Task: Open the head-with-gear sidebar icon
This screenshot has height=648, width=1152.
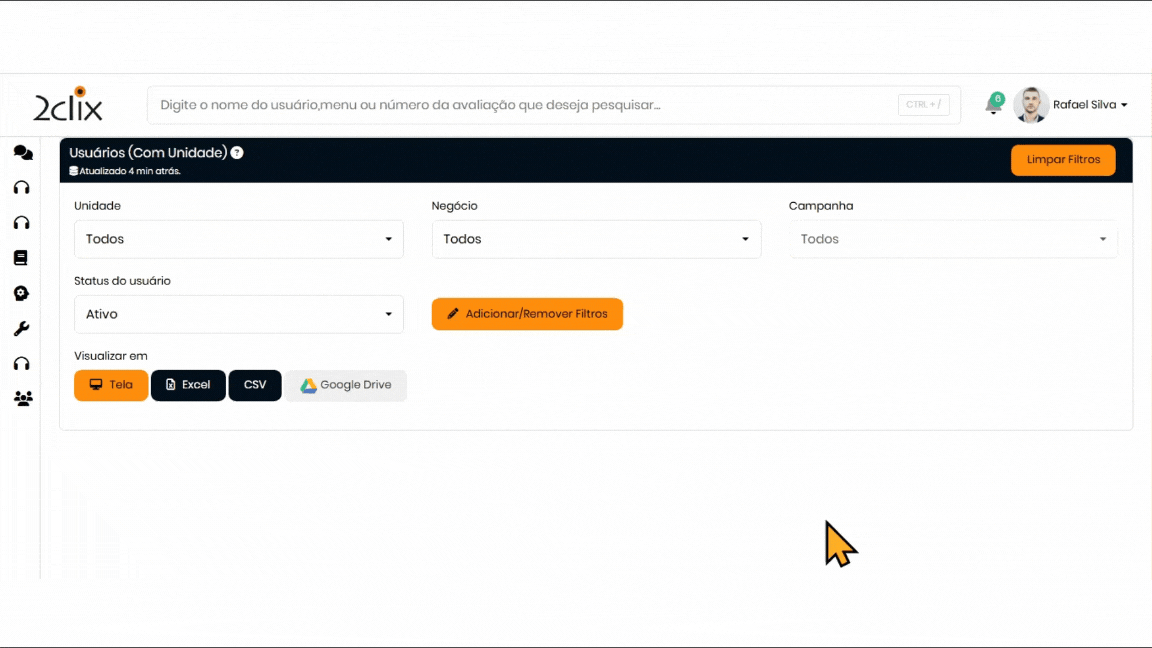Action: click(x=21, y=293)
